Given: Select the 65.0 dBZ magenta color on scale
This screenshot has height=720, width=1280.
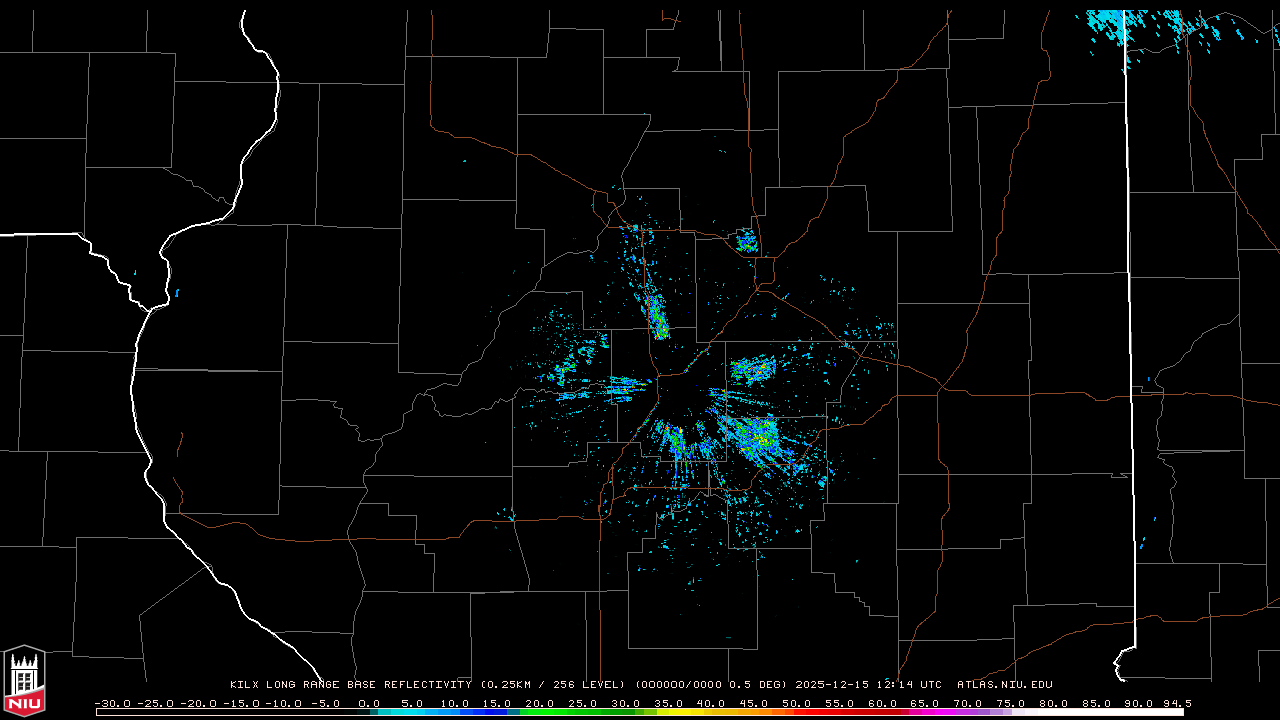Looking at the screenshot, I should [x=923, y=712].
